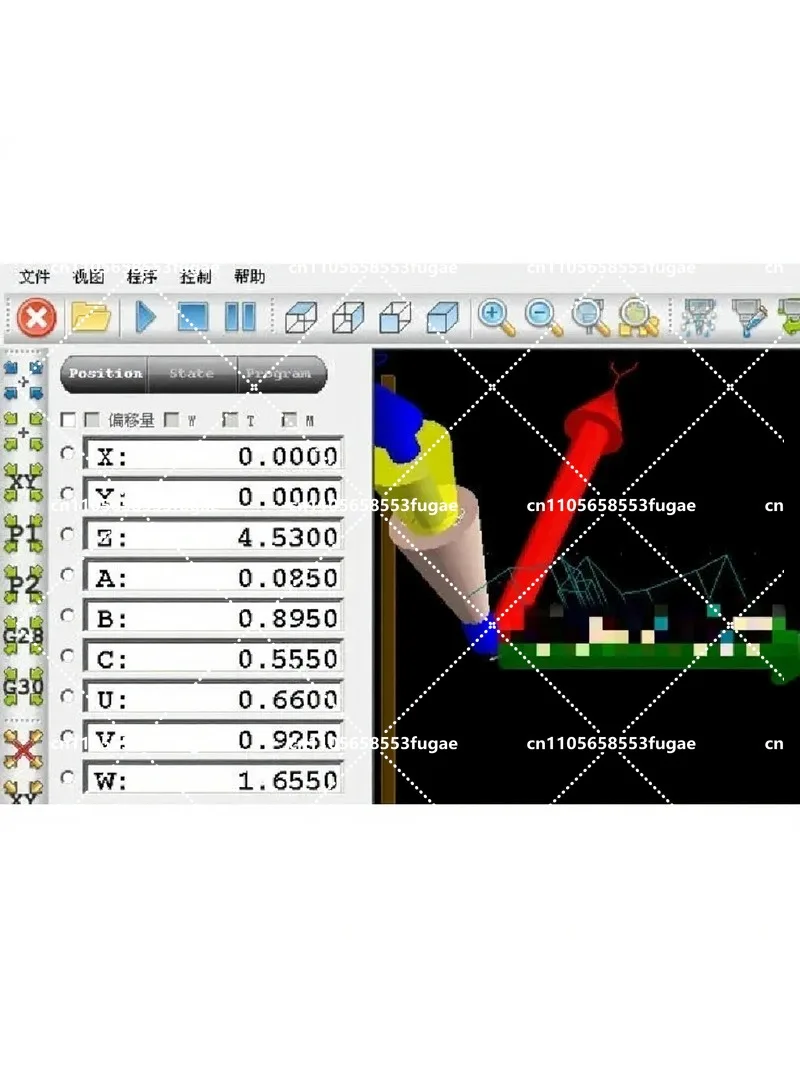The width and height of the screenshot is (800, 1067).
Task: Click the G30 sidebar icon
Action: click(x=24, y=687)
